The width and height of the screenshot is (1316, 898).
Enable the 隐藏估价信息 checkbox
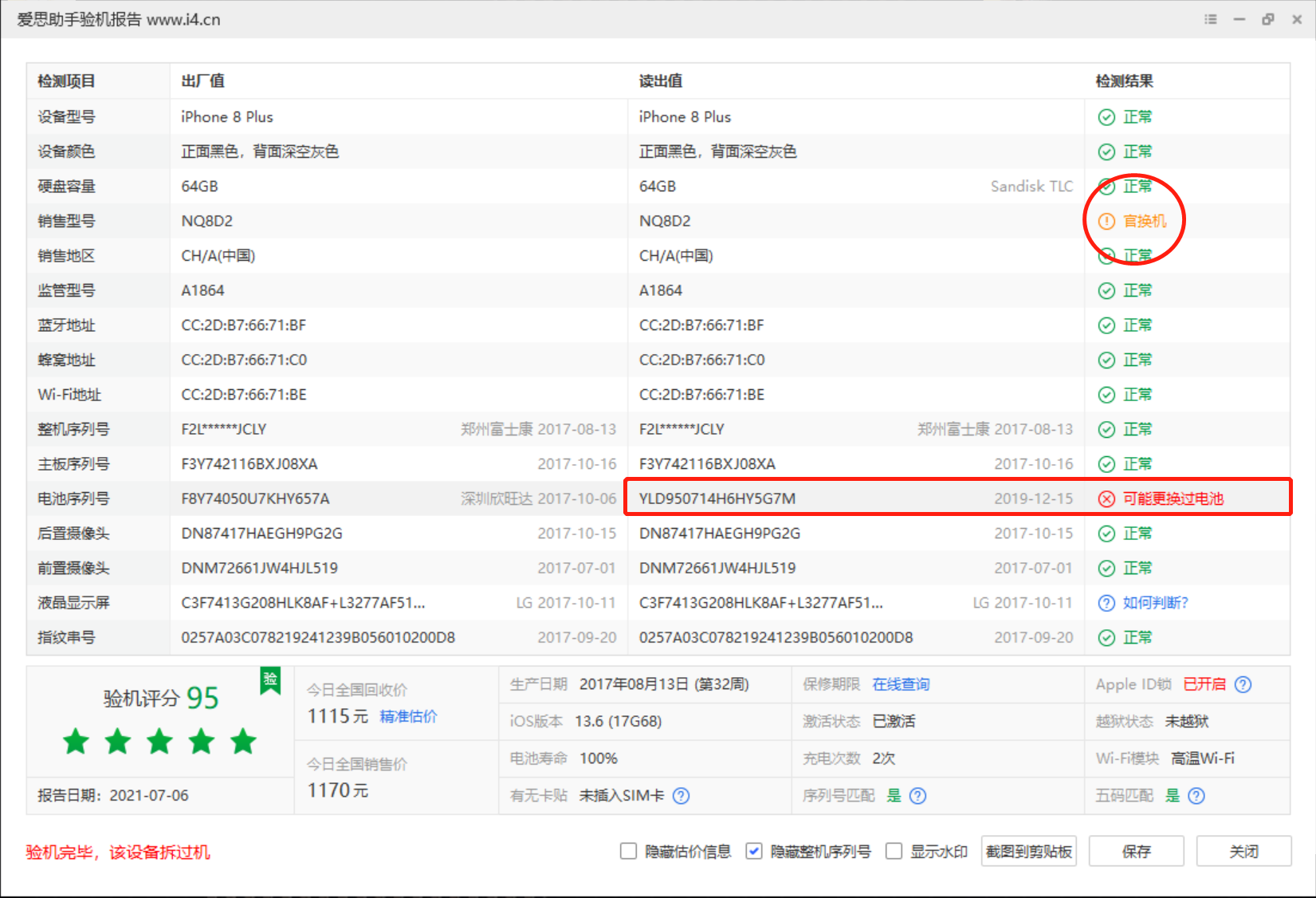coord(628,851)
